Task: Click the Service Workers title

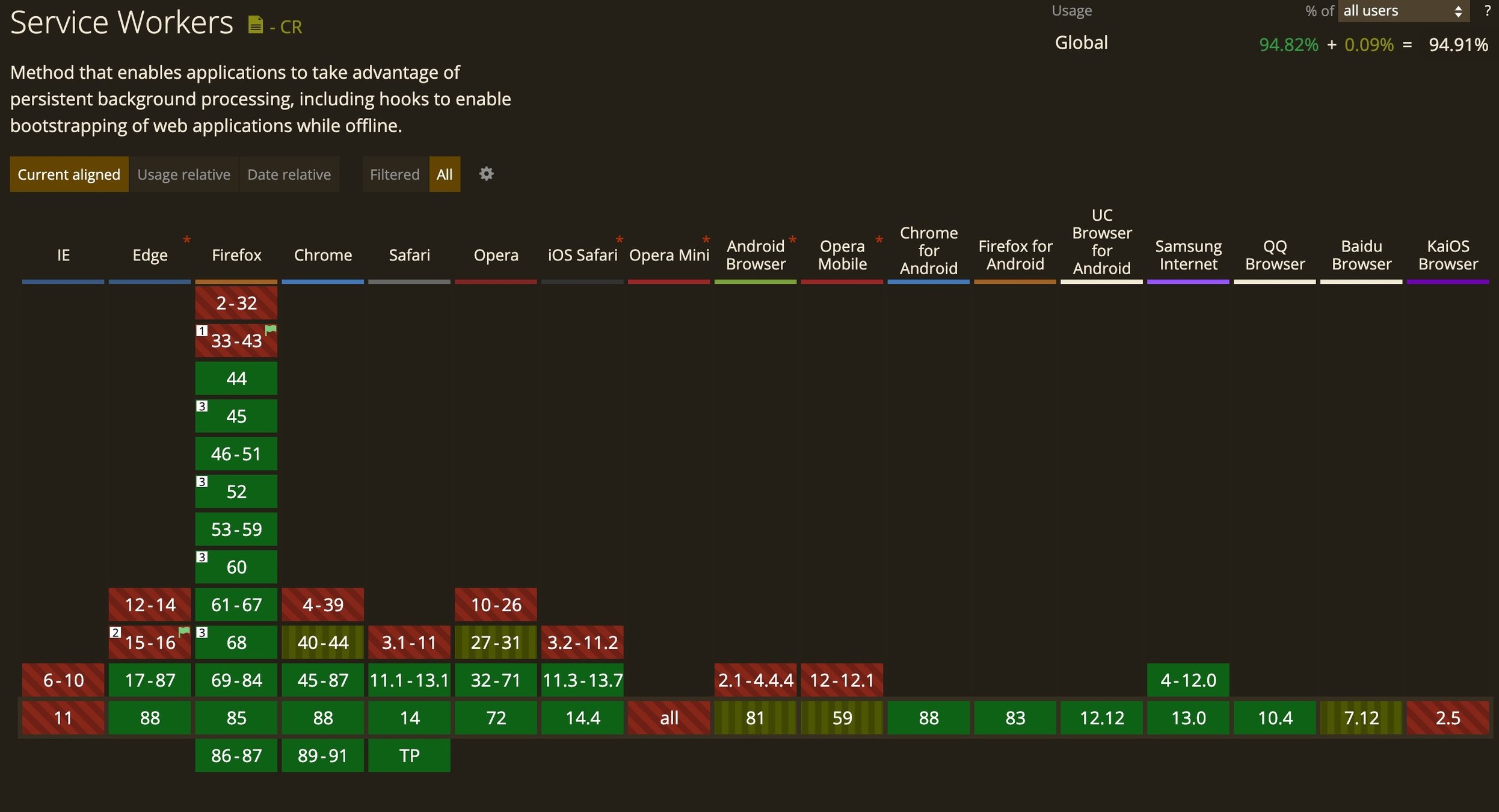Action: [x=122, y=23]
